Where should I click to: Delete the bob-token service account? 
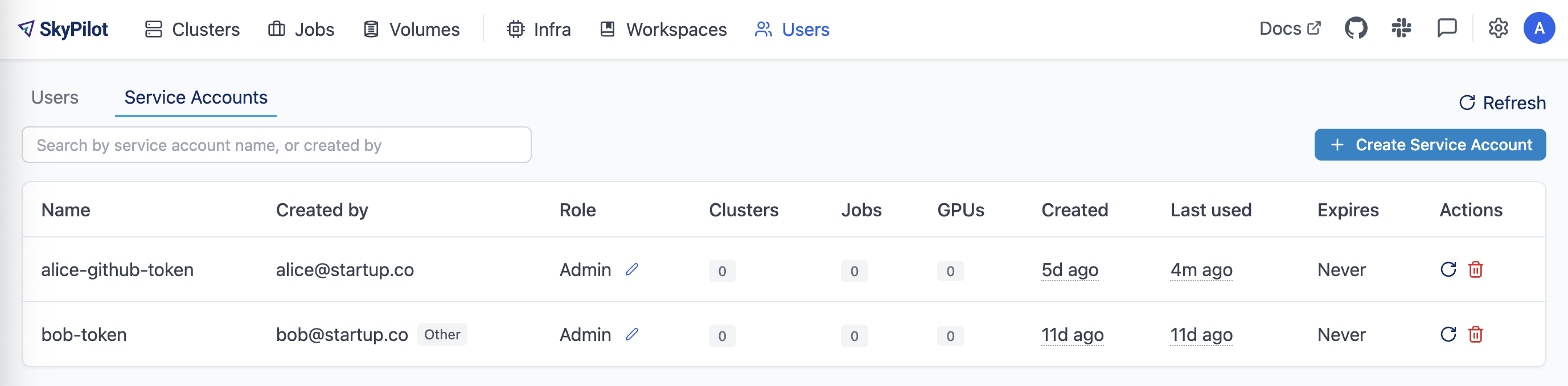1475,334
